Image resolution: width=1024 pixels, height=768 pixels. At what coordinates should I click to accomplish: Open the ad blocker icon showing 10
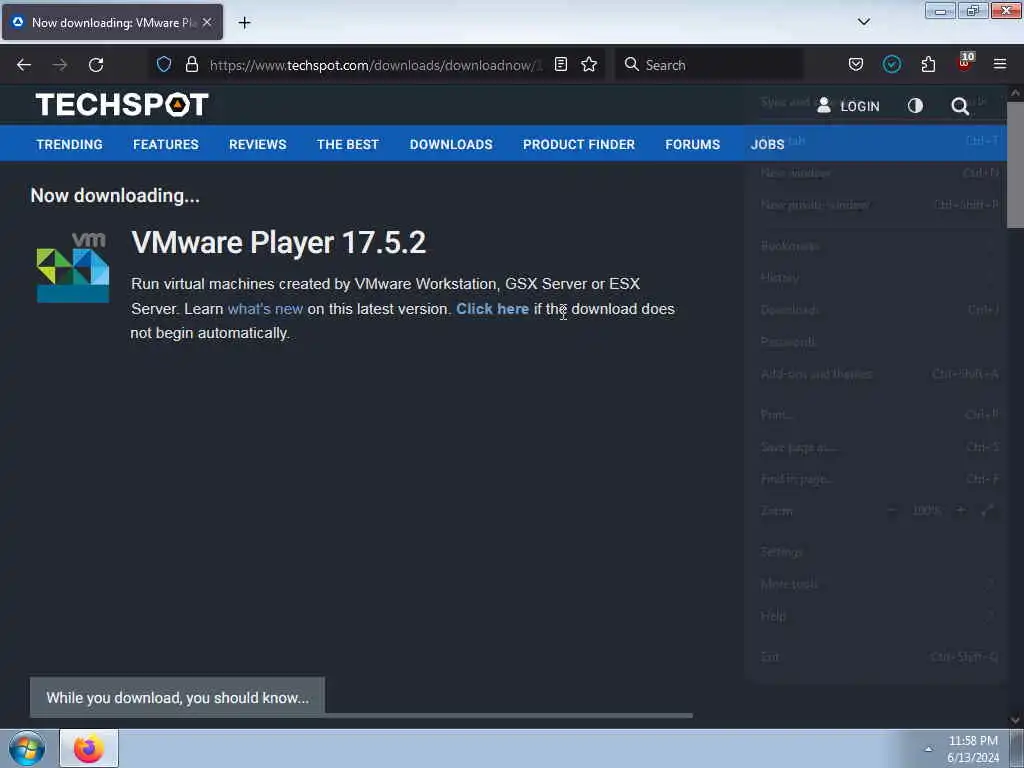[965, 63]
